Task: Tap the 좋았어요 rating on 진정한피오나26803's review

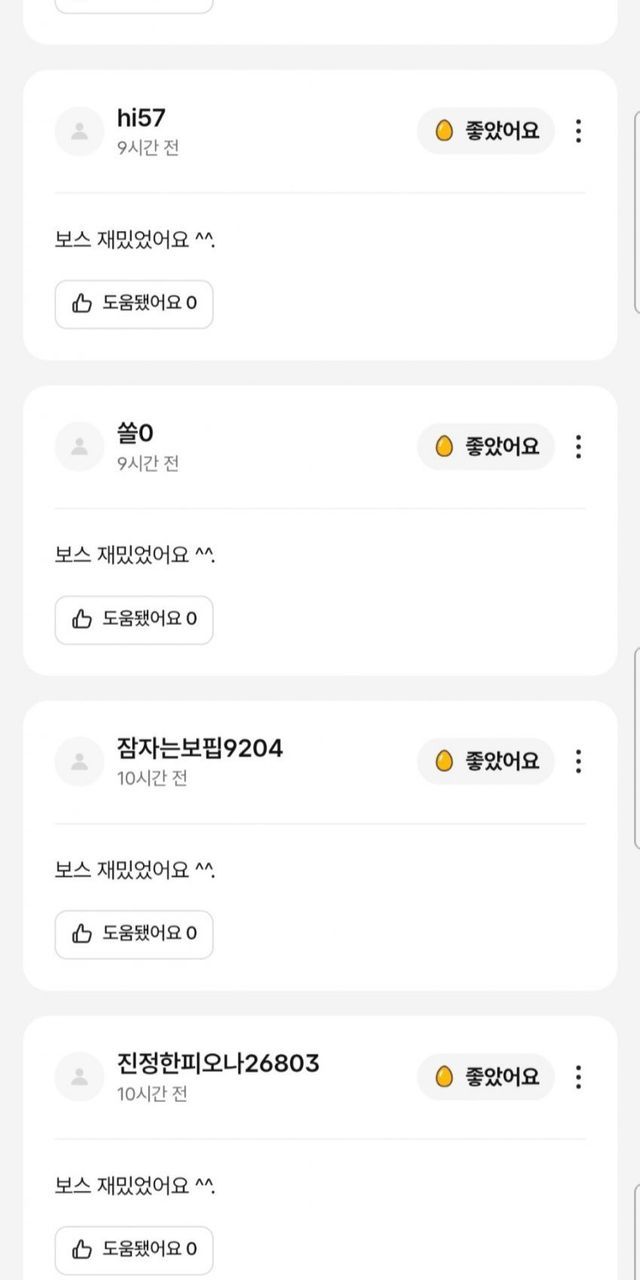Action: (x=486, y=1077)
